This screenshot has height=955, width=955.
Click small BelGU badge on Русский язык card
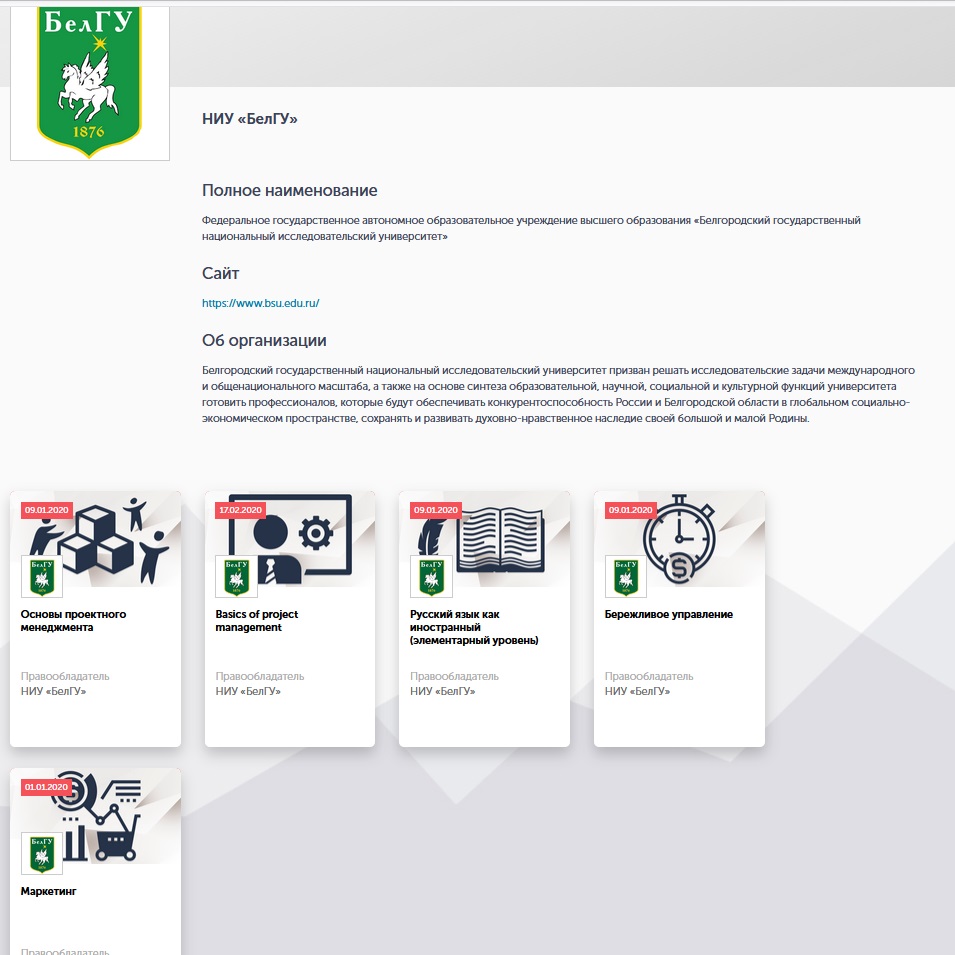[431, 577]
